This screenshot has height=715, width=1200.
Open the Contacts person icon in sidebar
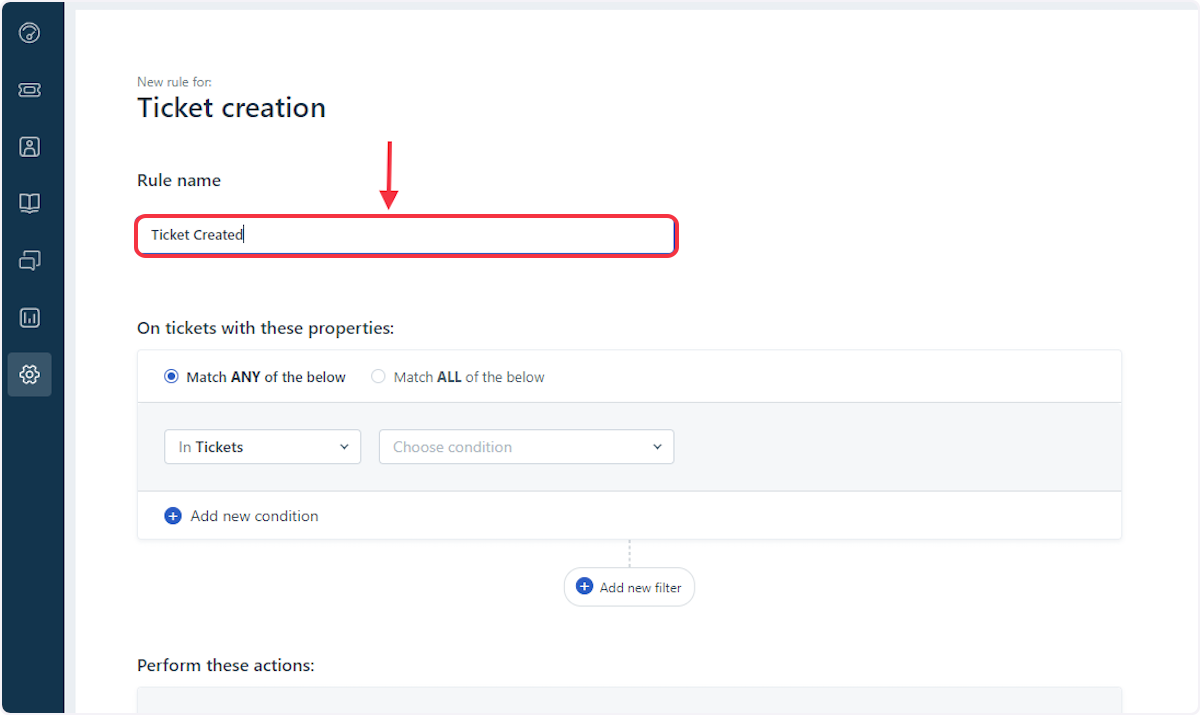[x=30, y=146]
